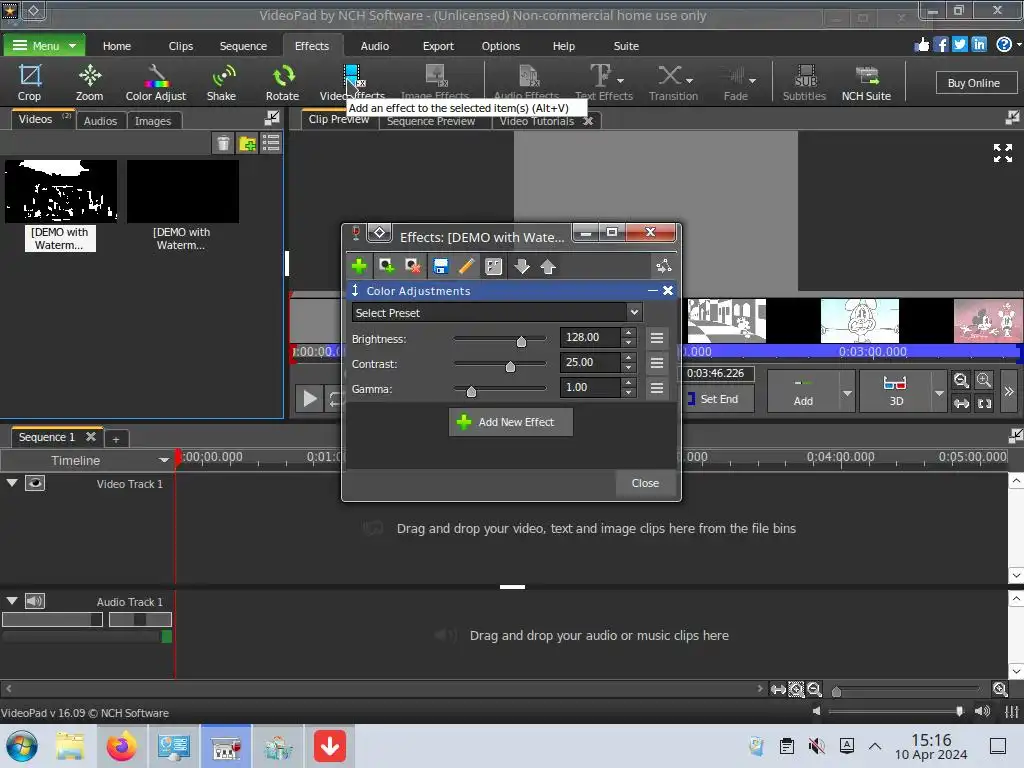The width and height of the screenshot is (1024, 768).
Task: Move effect down with arrow icon
Action: 521,266
